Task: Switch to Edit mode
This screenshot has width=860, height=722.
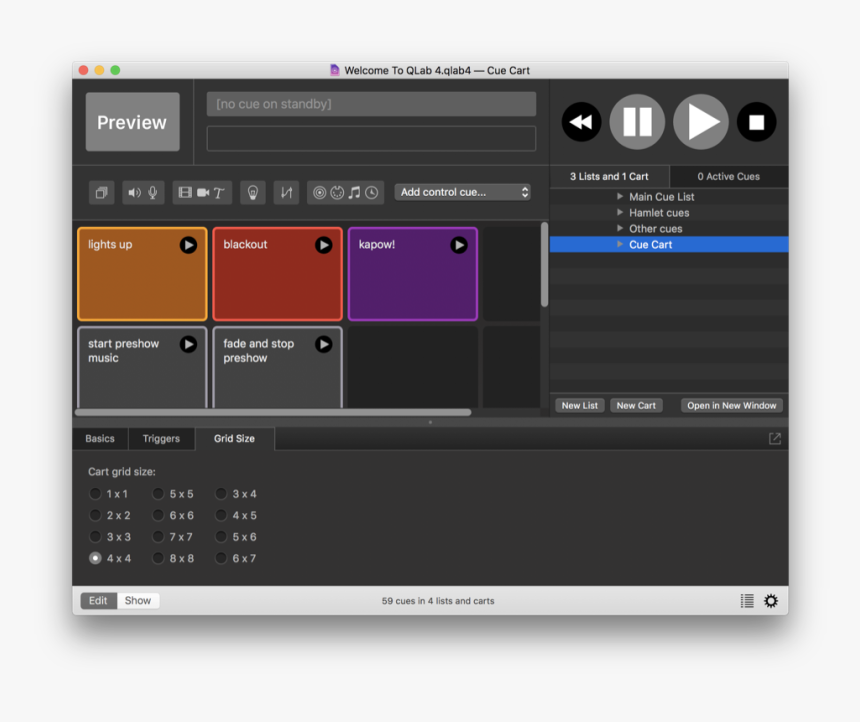Action: pyautogui.click(x=98, y=601)
